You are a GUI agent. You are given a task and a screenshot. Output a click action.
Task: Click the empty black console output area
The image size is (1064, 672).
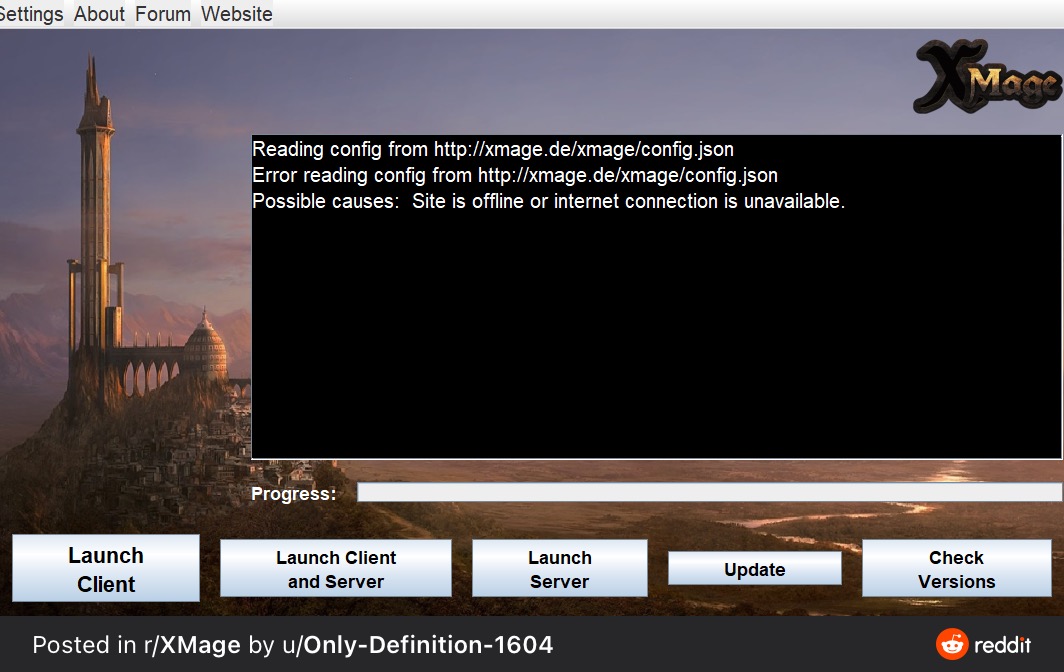point(655,340)
